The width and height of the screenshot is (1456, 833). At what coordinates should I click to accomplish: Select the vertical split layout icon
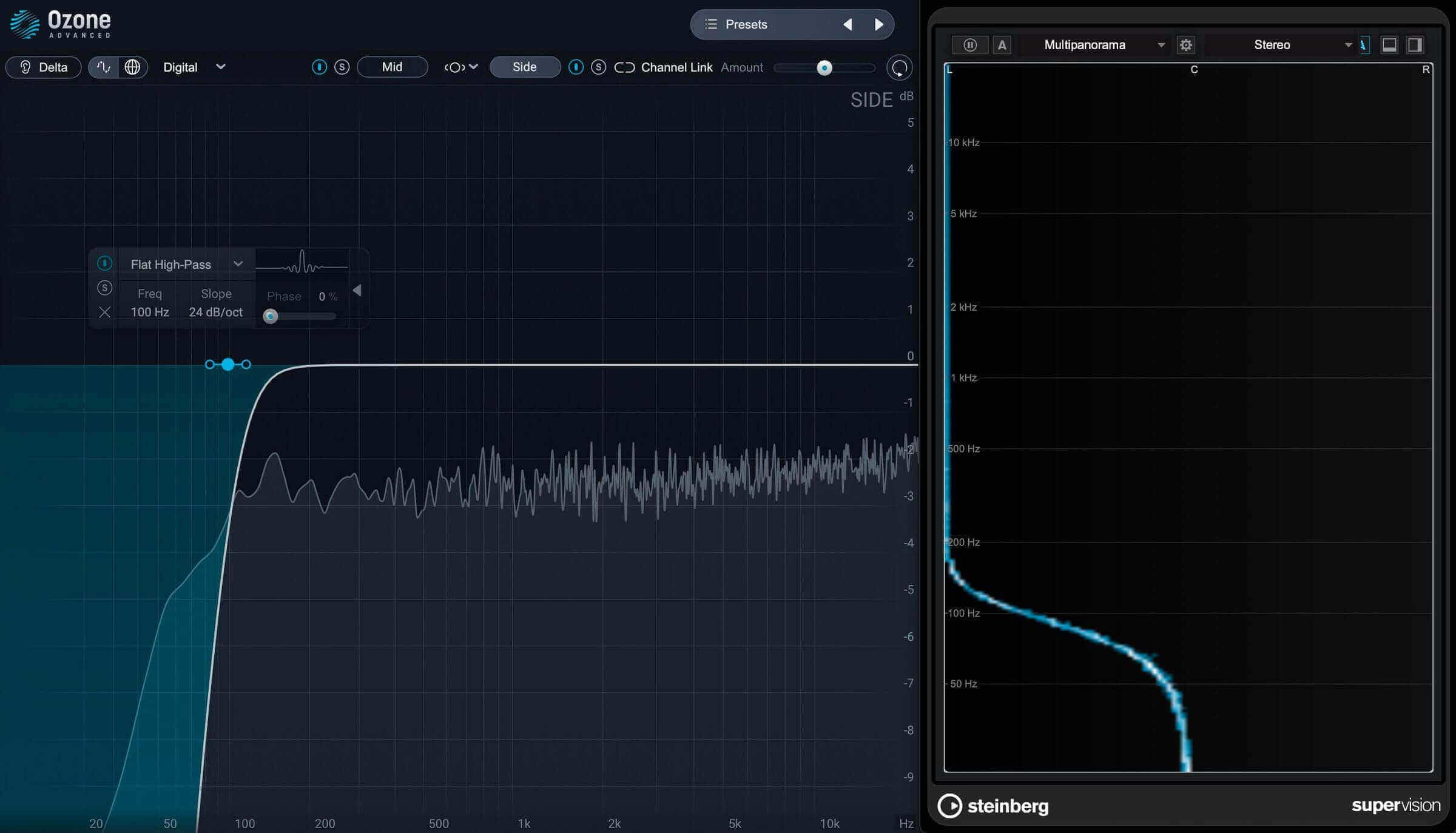click(x=1415, y=45)
